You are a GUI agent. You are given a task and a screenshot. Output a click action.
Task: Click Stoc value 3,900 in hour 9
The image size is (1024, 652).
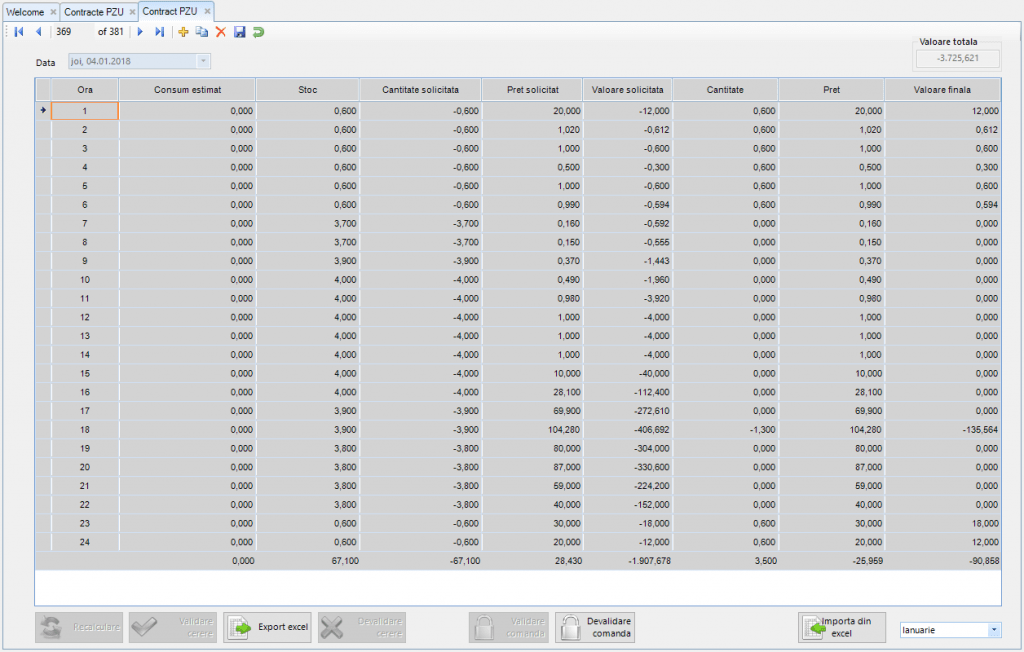coord(308,261)
